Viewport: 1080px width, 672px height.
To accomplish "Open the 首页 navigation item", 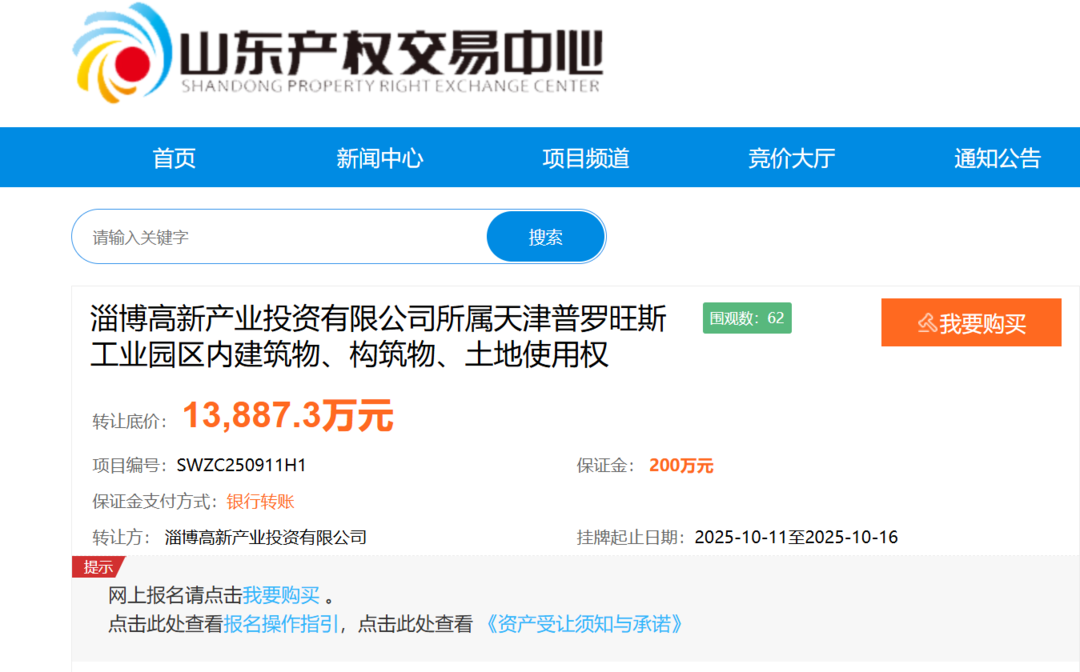I will click(174, 158).
